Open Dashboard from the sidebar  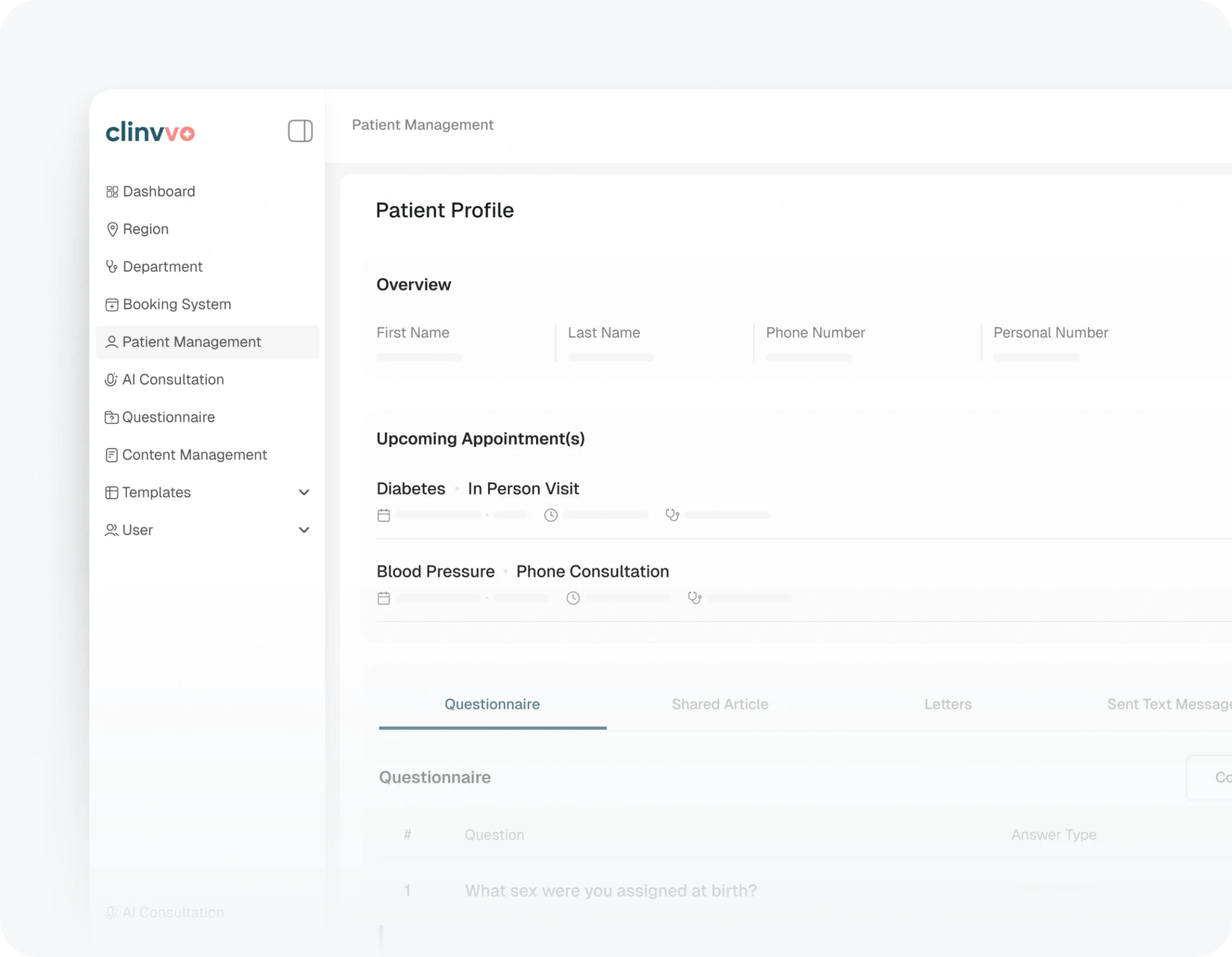[x=208, y=192]
